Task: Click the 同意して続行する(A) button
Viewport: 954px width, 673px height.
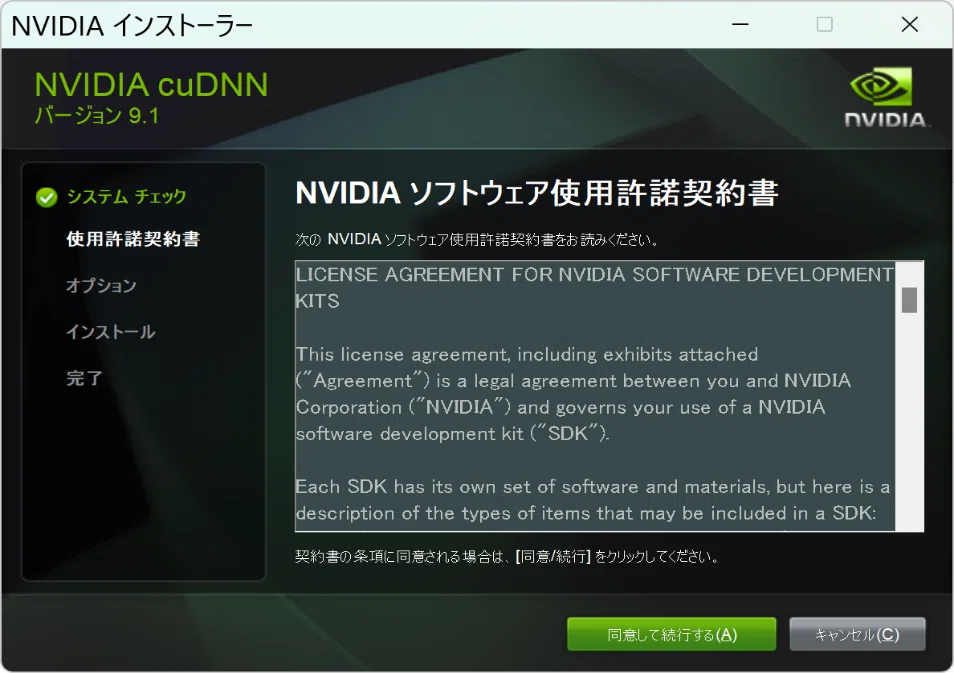Action: (671, 635)
